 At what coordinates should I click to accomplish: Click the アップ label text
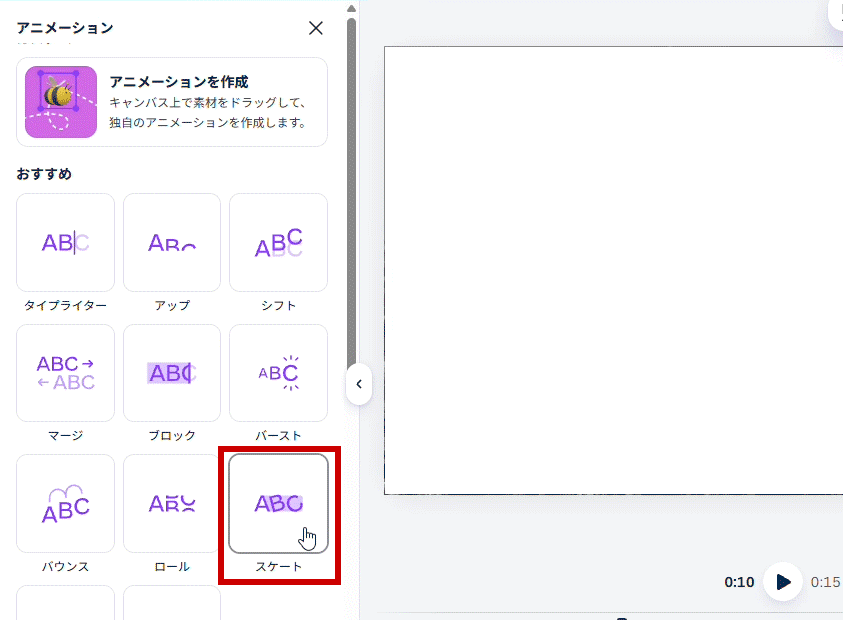[x=172, y=305]
